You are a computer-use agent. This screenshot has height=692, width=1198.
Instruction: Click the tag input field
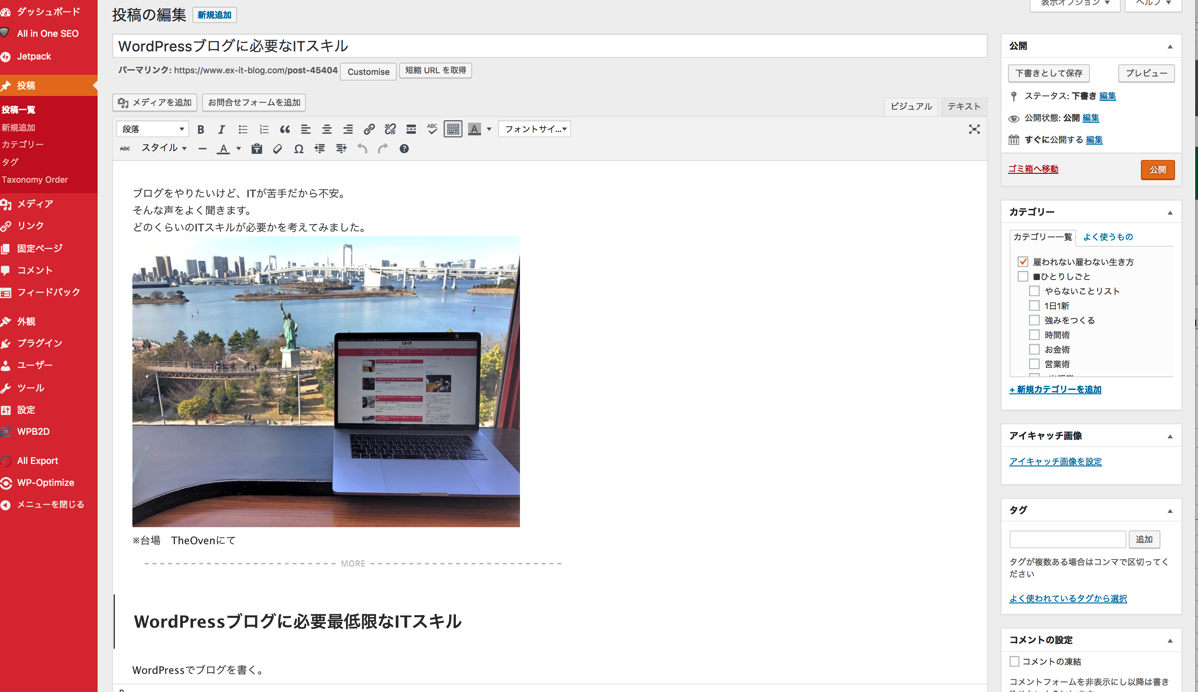(1067, 539)
